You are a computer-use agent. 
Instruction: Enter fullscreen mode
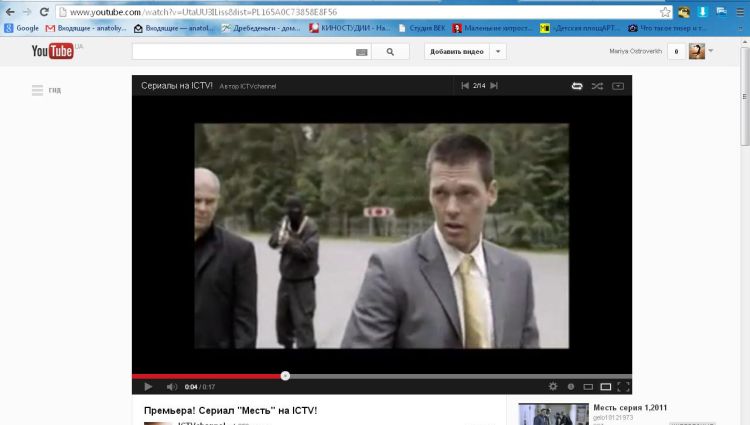623,387
